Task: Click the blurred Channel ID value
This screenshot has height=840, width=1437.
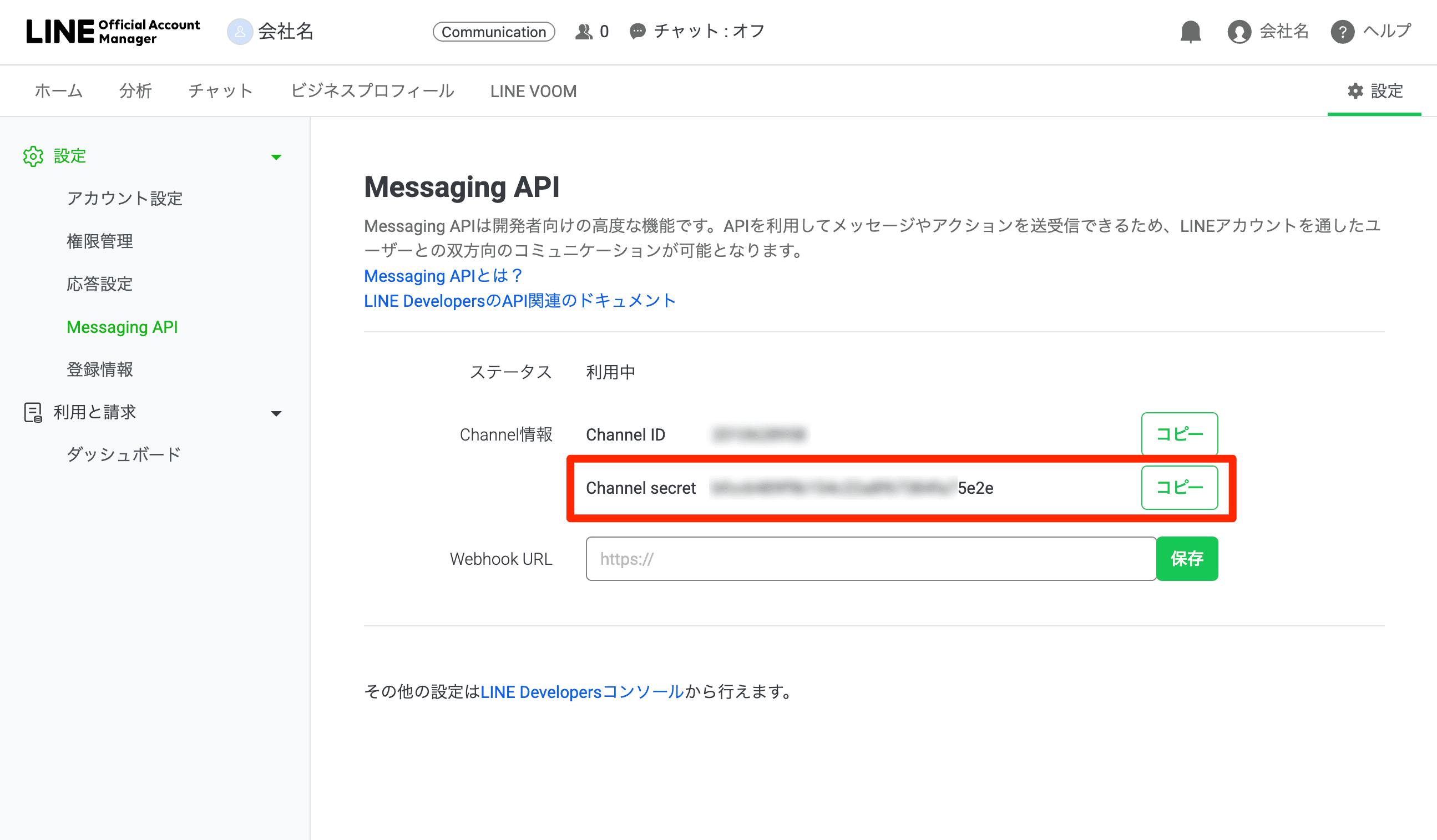Action: tap(760, 434)
